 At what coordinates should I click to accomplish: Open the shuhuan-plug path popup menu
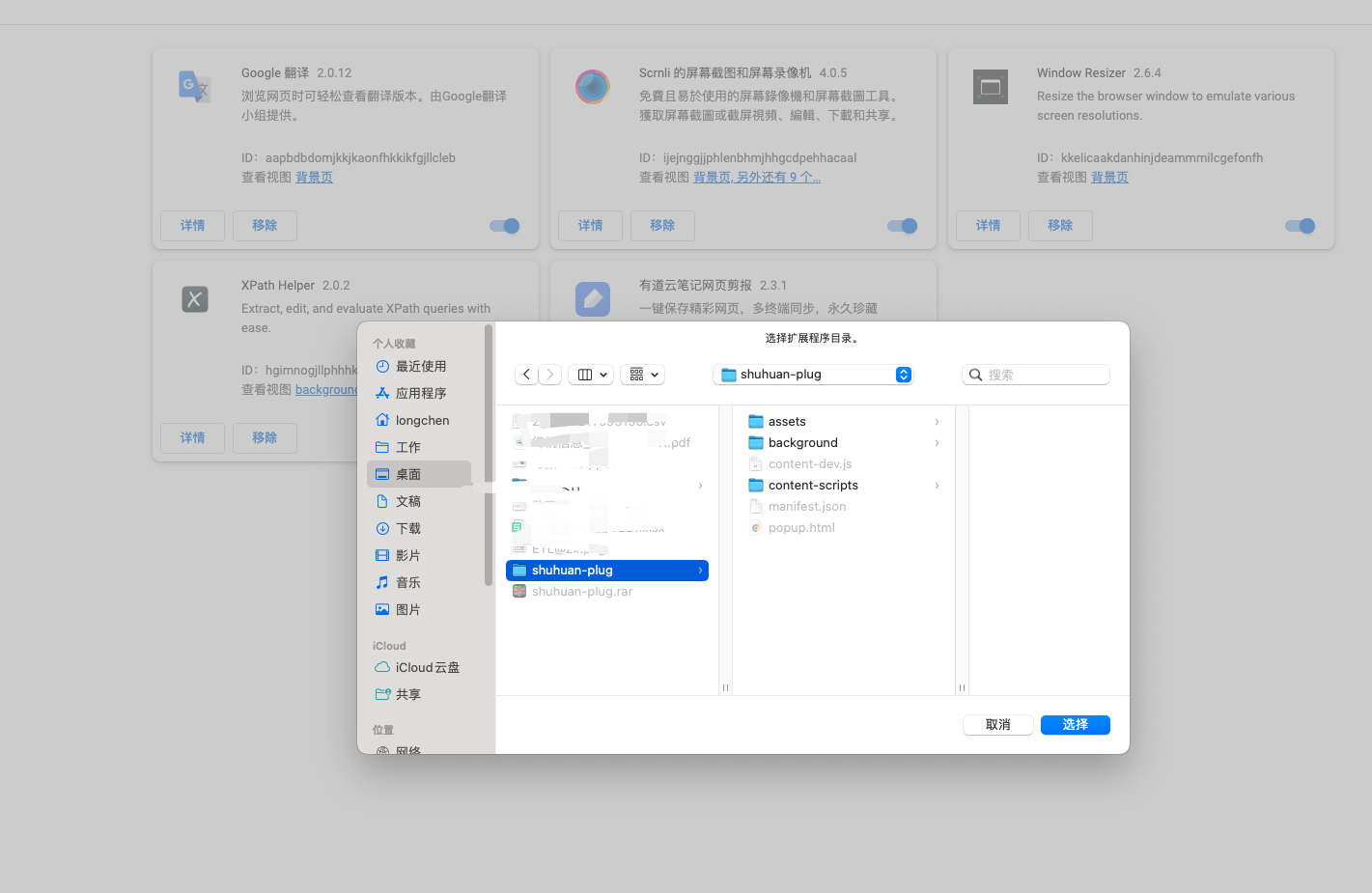(813, 375)
